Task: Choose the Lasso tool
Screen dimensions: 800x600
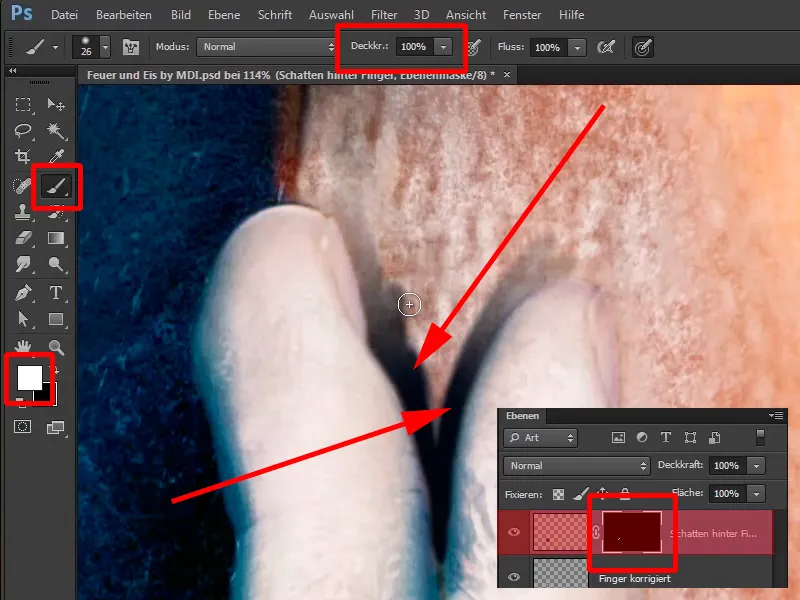Action: (23, 131)
